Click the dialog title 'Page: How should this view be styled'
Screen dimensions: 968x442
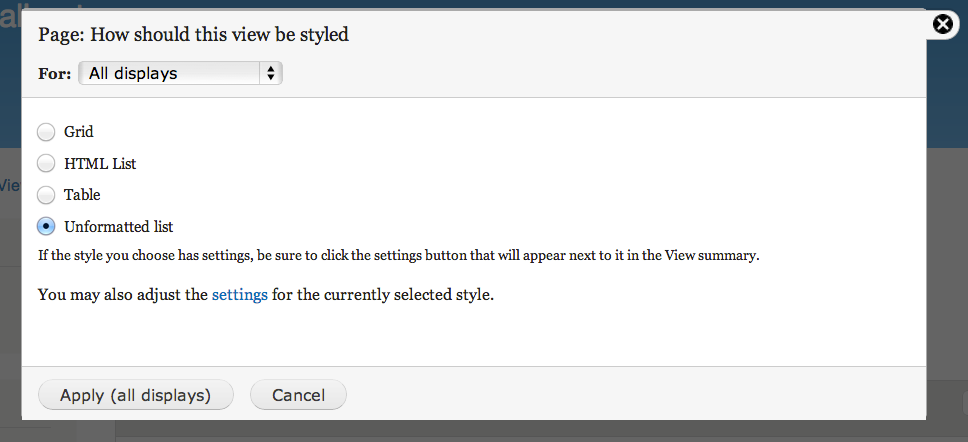pyautogui.click(x=193, y=34)
